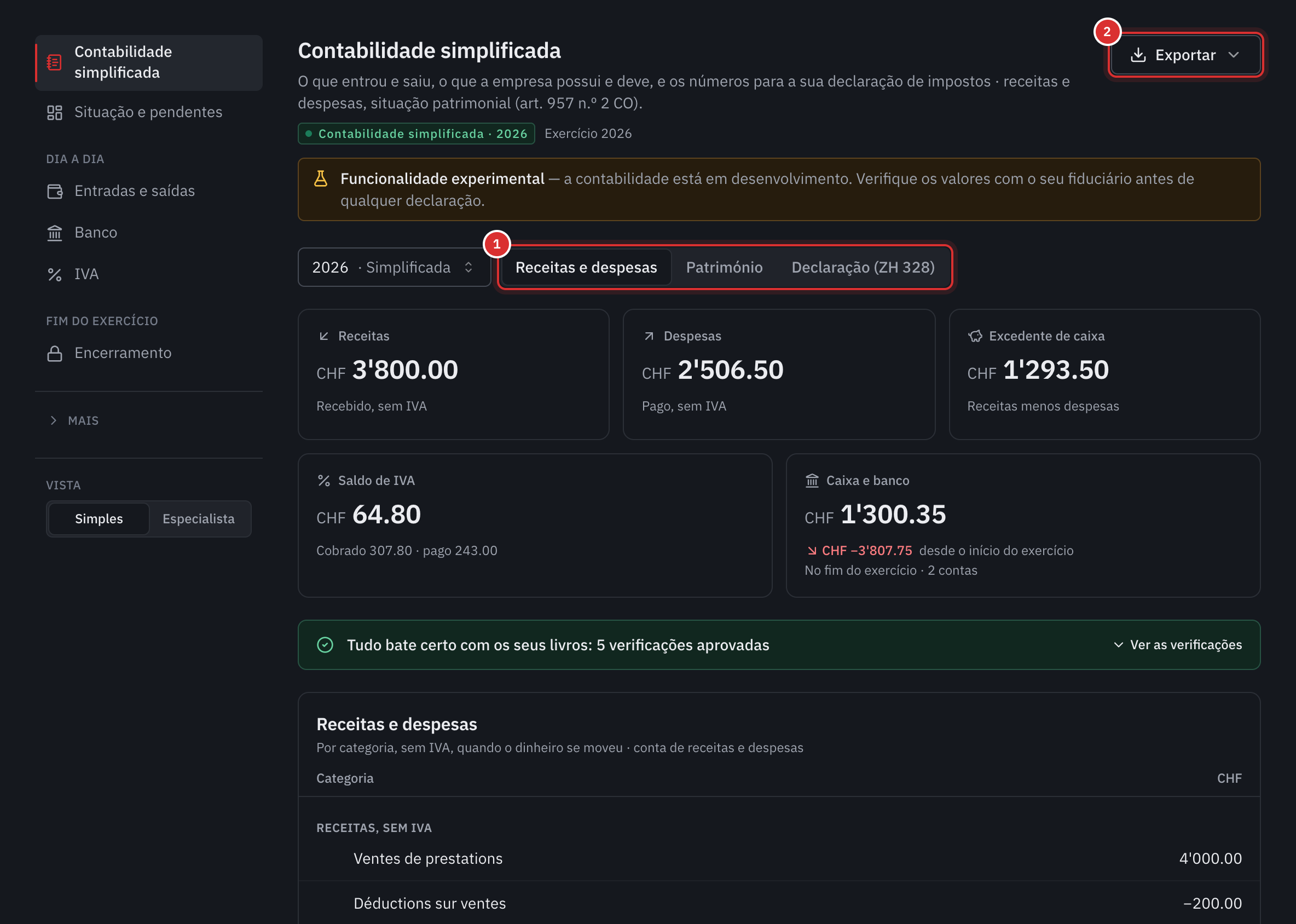Expand Ver as verificações
The image size is (1296, 924).
1177,645
